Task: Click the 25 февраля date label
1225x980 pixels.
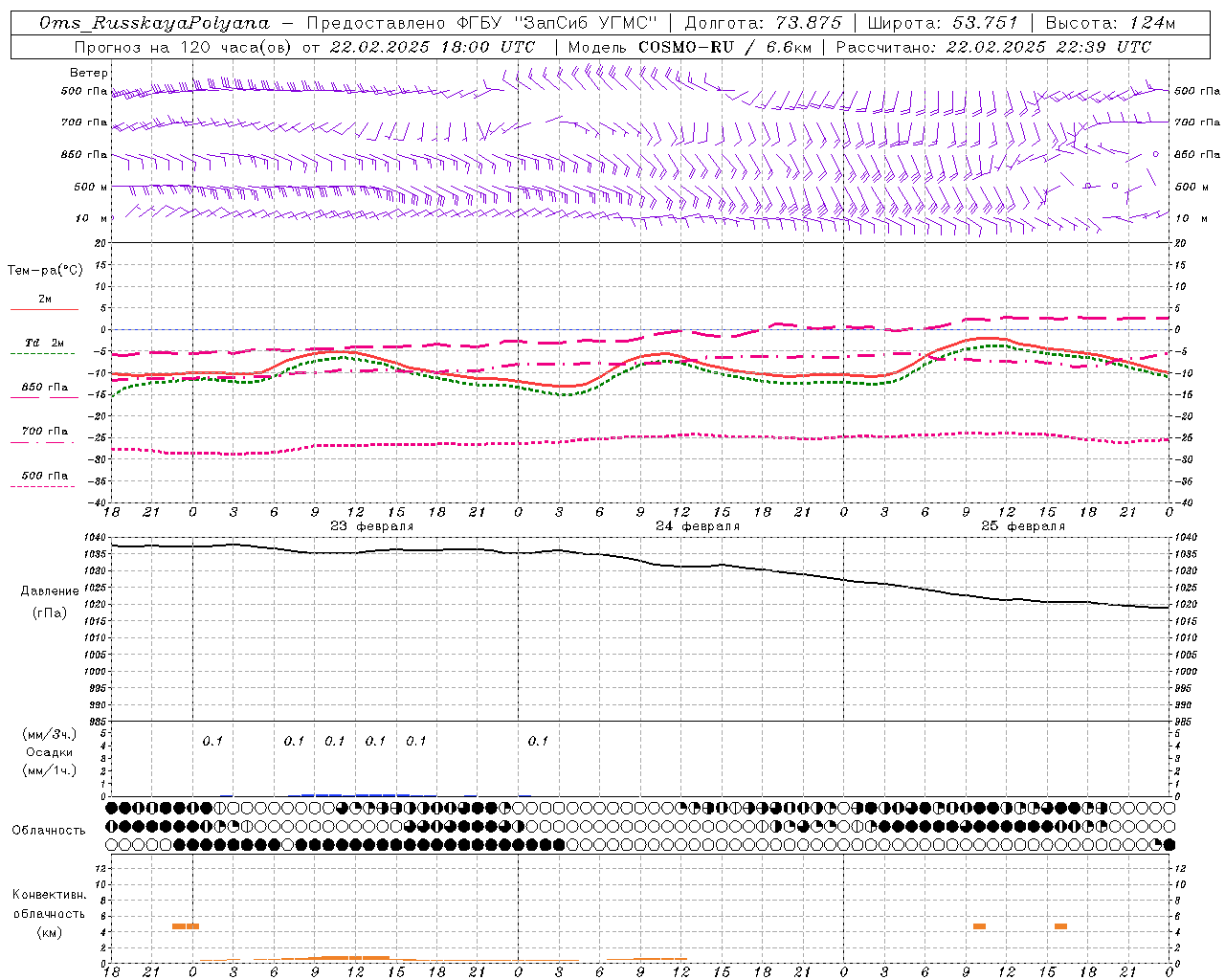Action: (x=1023, y=526)
